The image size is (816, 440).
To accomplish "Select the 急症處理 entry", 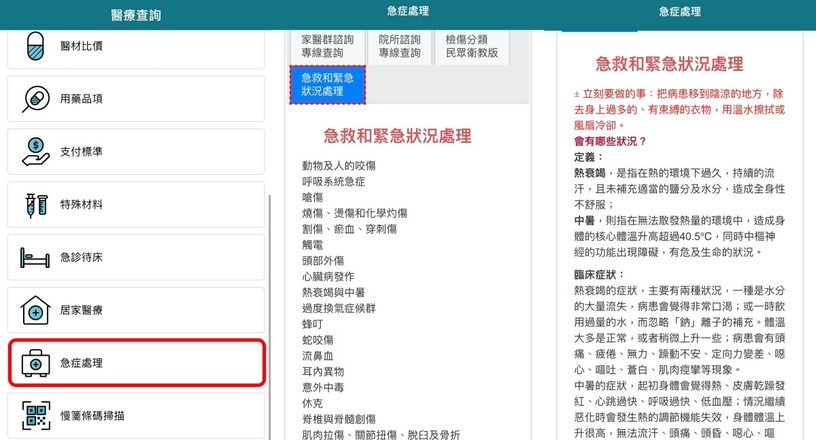I will (x=137, y=363).
